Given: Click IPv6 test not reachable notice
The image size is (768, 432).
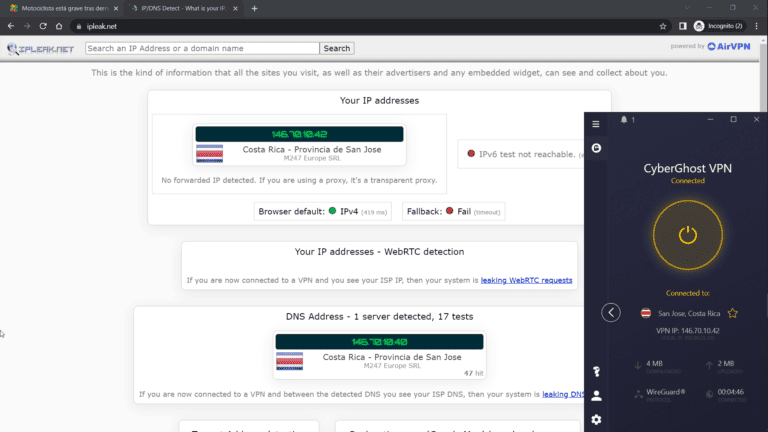Looking at the screenshot, I should [x=521, y=154].
